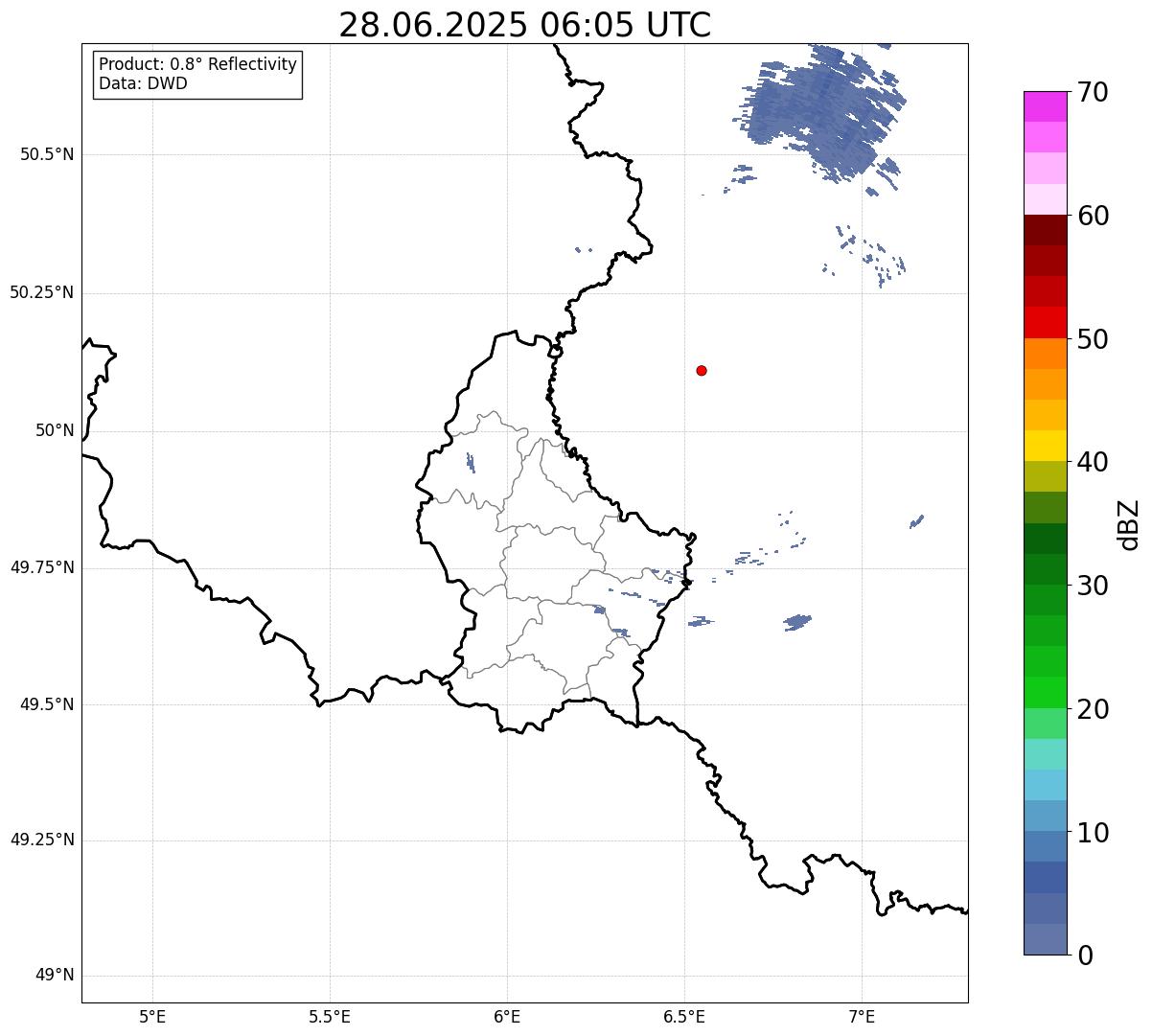Click the title "28.06.2025 06:05 UTC"
Image resolution: width=1152 pixels, height=1036 pixels.
(x=525, y=25)
